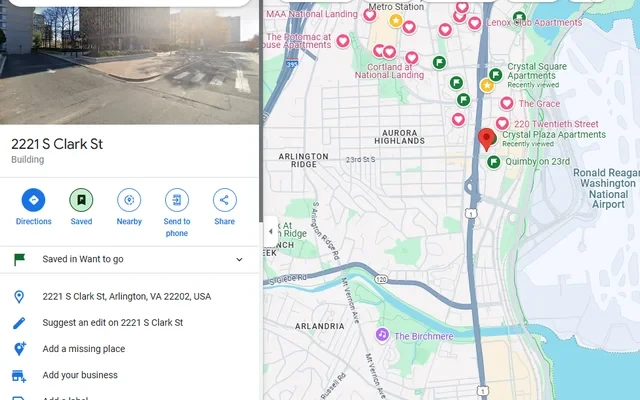Click I-395 highway shield

click(292, 64)
